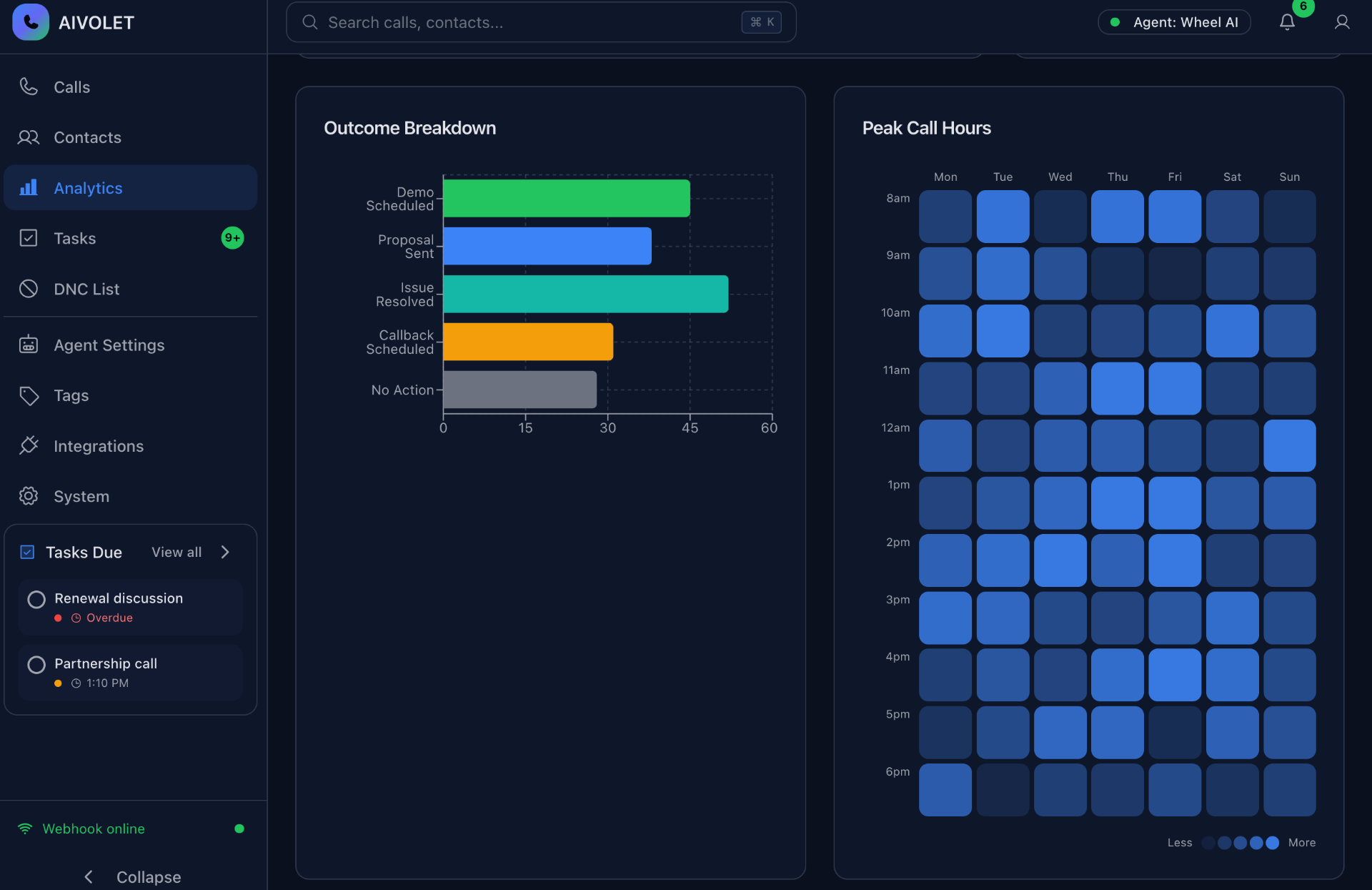
Task: Click the Sun 12am heatmap cell
Action: [x=1289, y=445]
